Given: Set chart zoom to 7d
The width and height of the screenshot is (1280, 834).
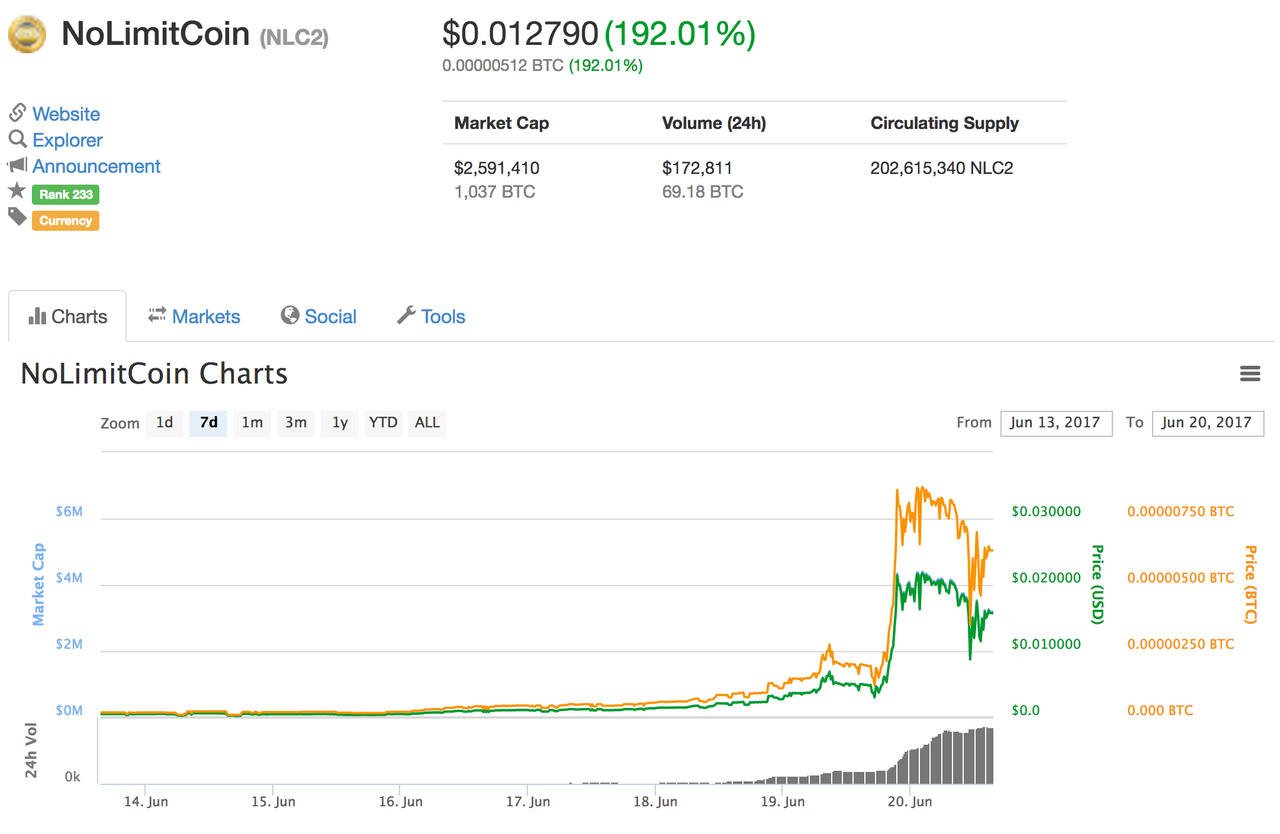Looking at the screenshot, I should click(x=208, y=422).
